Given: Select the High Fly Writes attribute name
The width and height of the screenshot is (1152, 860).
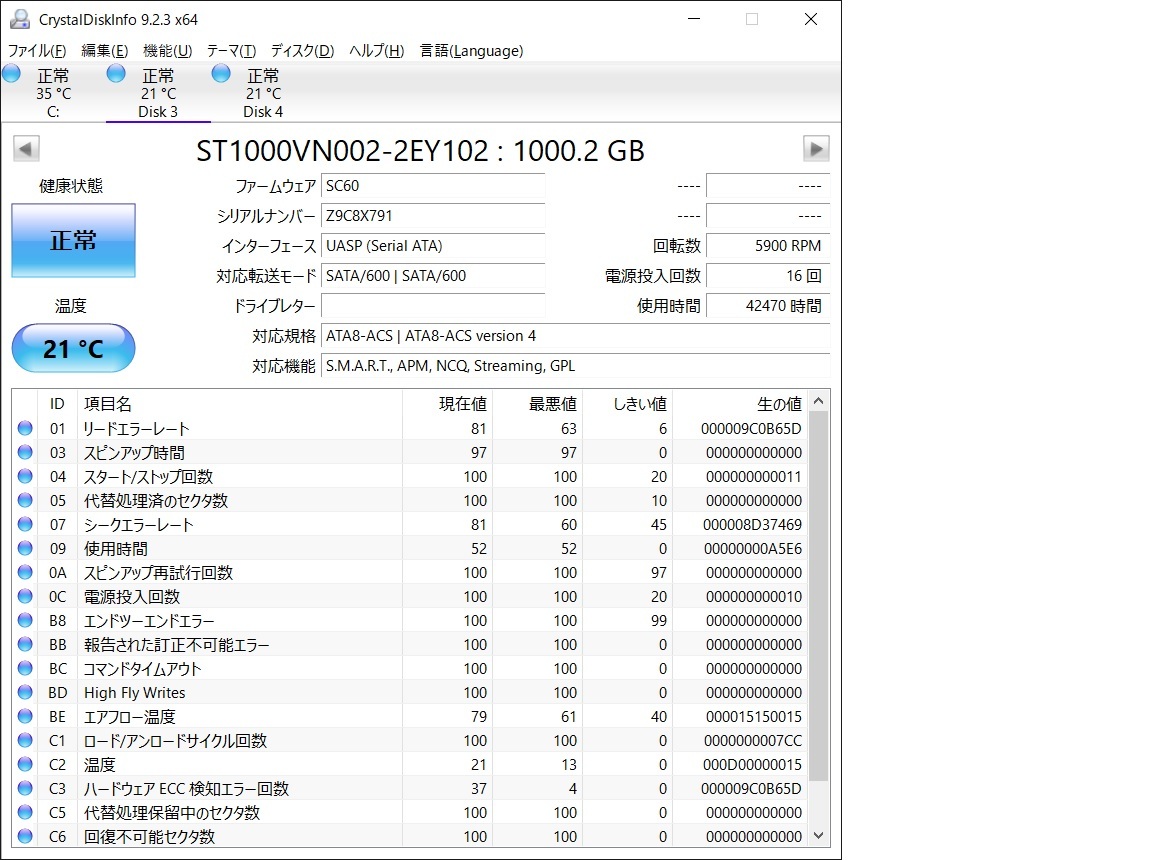Looking at the screenshot, I should (134, 693).
